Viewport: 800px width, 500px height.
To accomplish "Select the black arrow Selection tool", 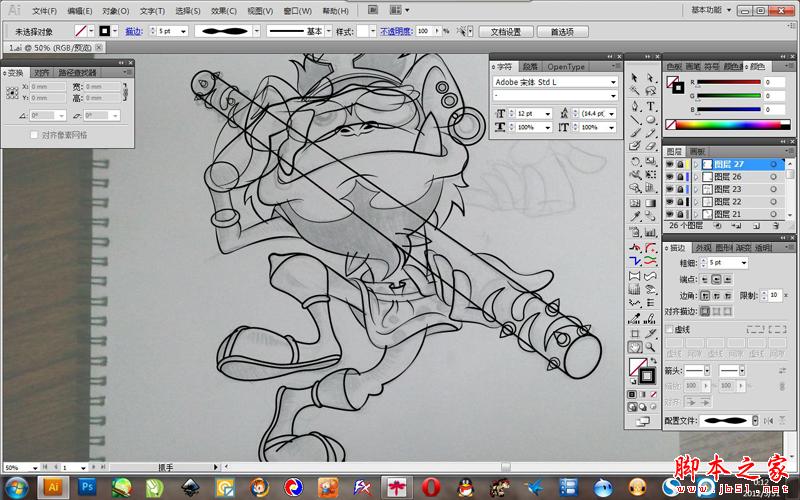I will coord(635,78).
